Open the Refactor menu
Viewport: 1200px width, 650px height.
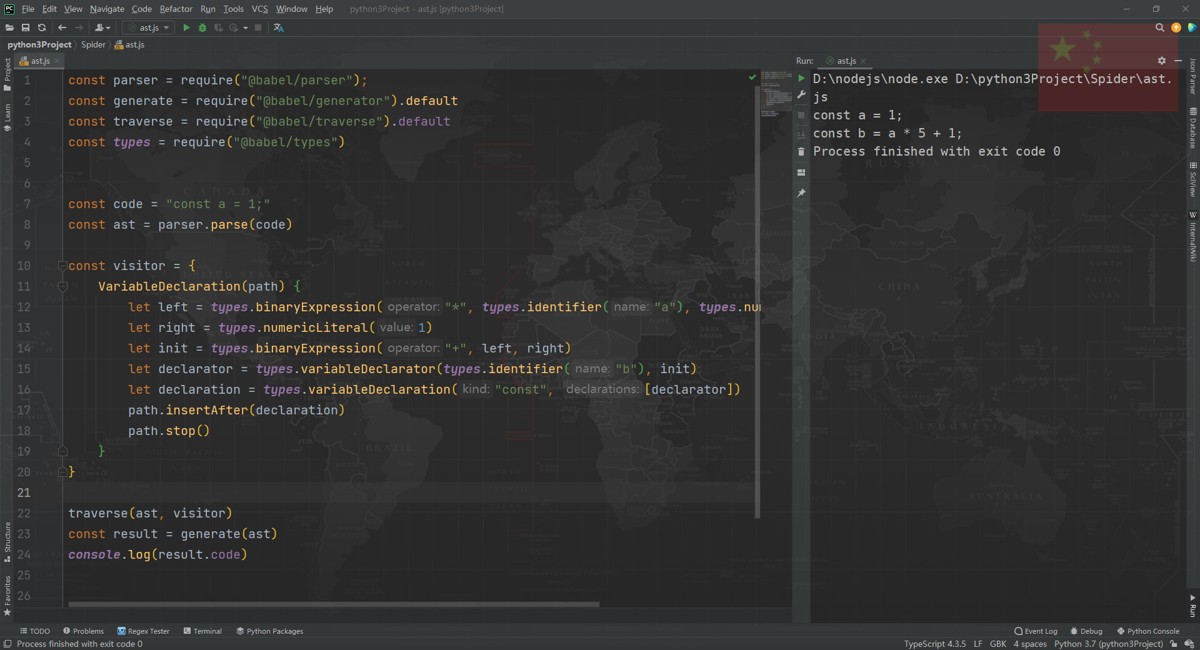click(176, 9)
